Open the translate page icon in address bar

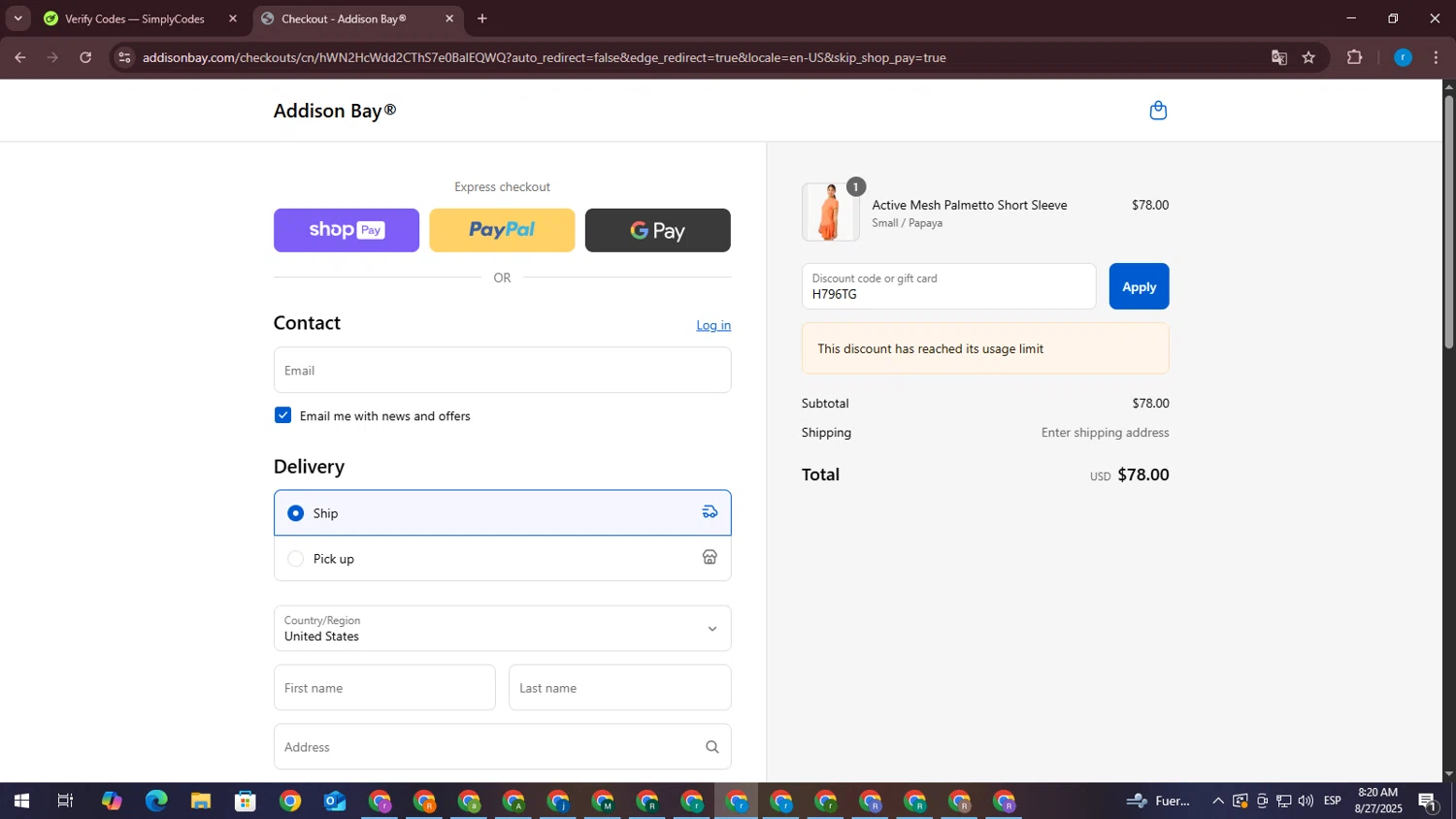(x=1279, y=57)
